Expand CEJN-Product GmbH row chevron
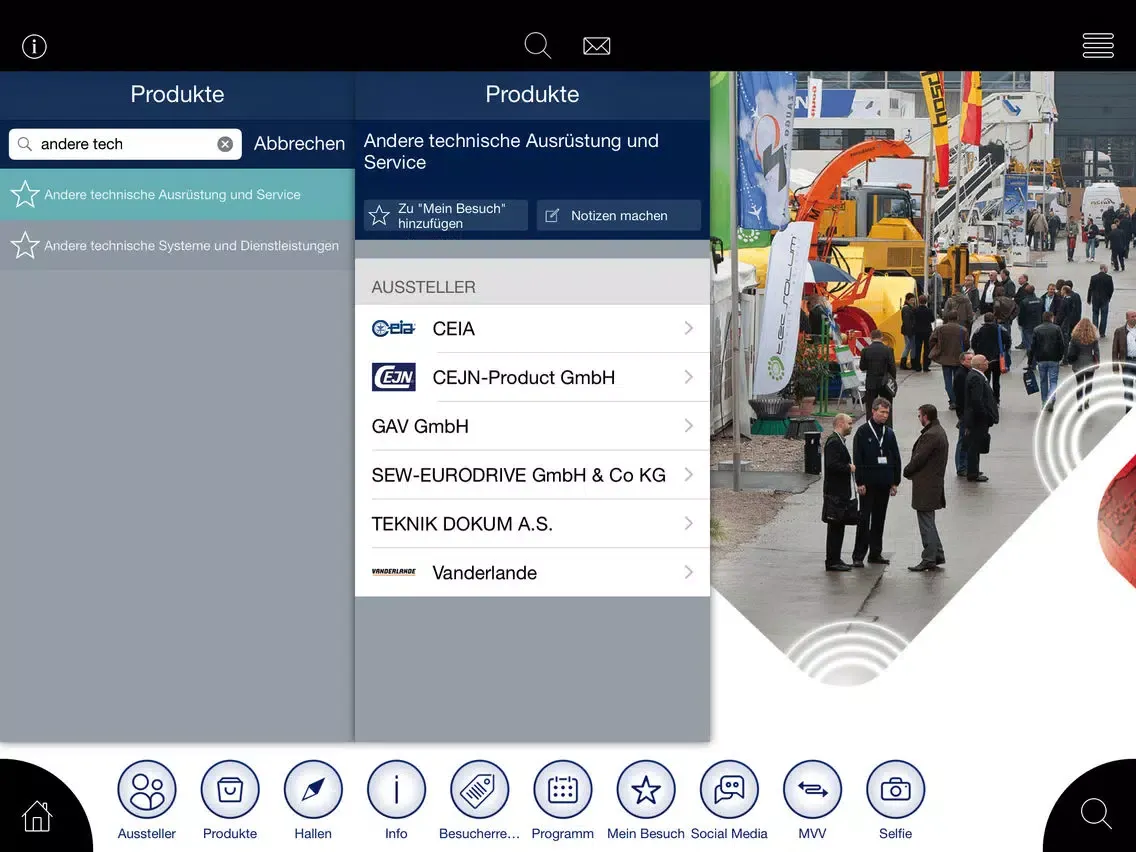Image resolution: width=1136 pixels, height=852 pixels. 688,377
